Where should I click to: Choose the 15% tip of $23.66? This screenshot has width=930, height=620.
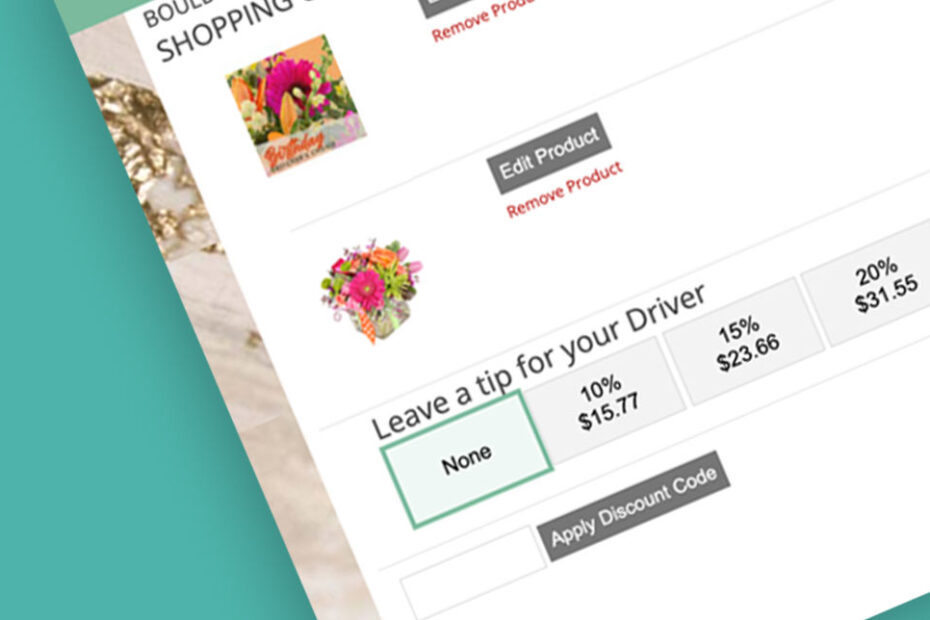coord(744,342)
